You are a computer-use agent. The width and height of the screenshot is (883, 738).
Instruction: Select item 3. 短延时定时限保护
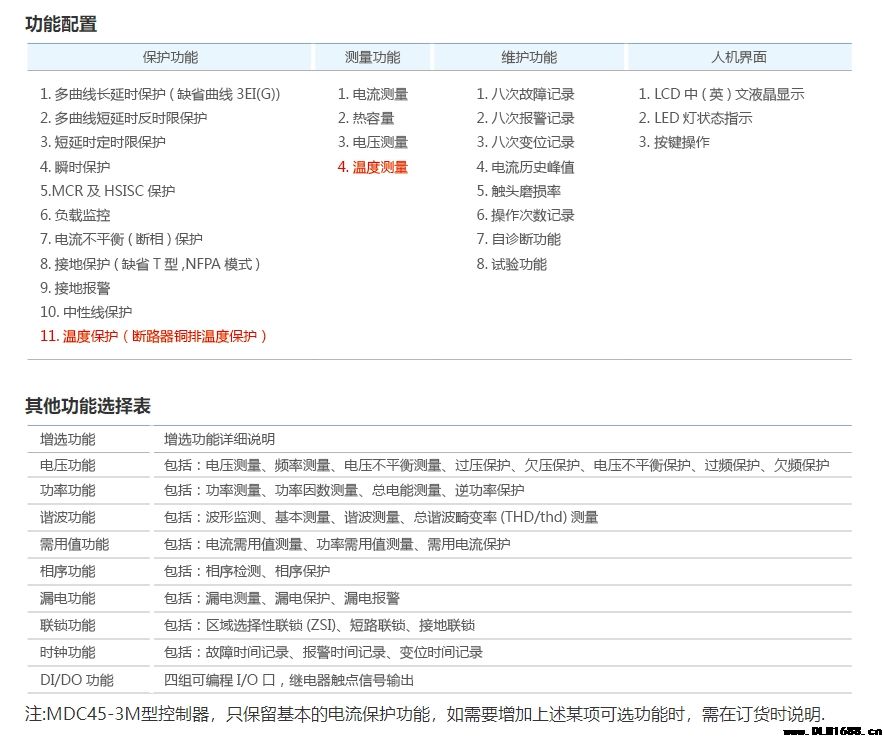click(102, 142)
